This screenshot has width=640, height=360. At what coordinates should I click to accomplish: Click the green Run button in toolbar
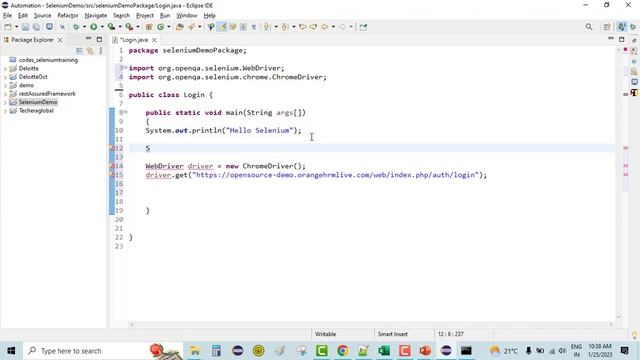(93, 27)
